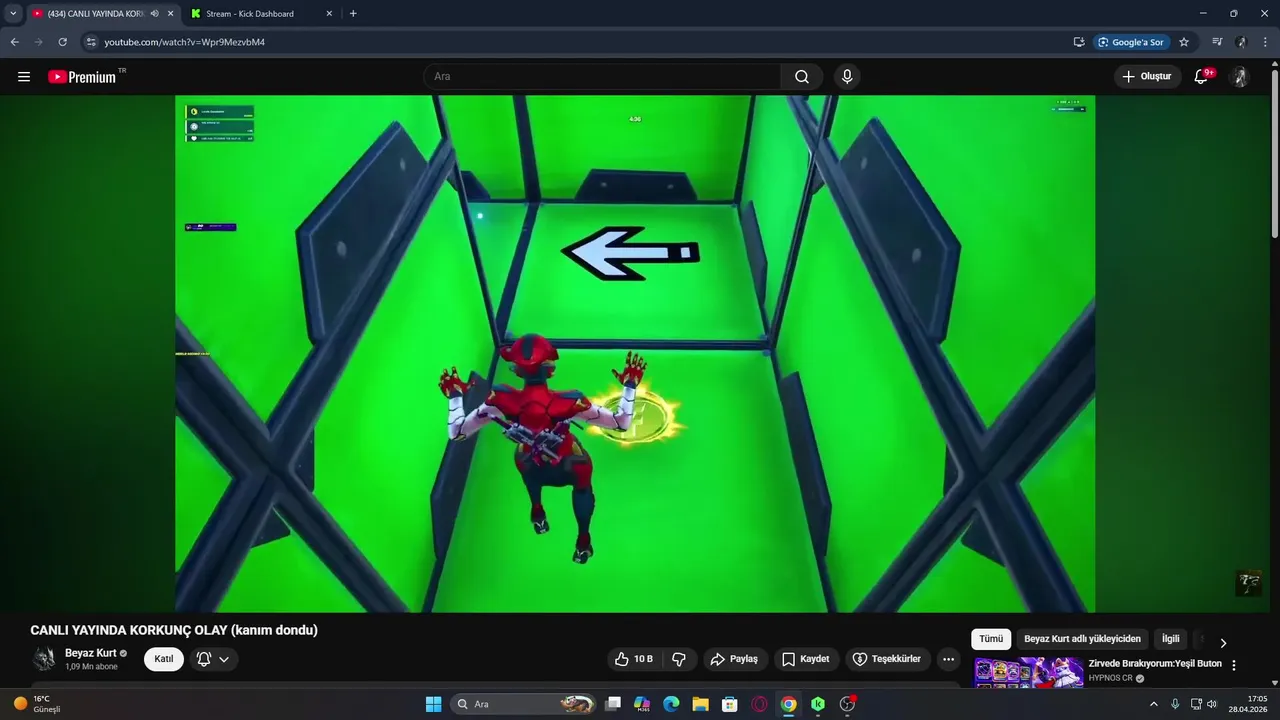Open YouTube notifications bell with 9+ badge

coord(1202,77)
